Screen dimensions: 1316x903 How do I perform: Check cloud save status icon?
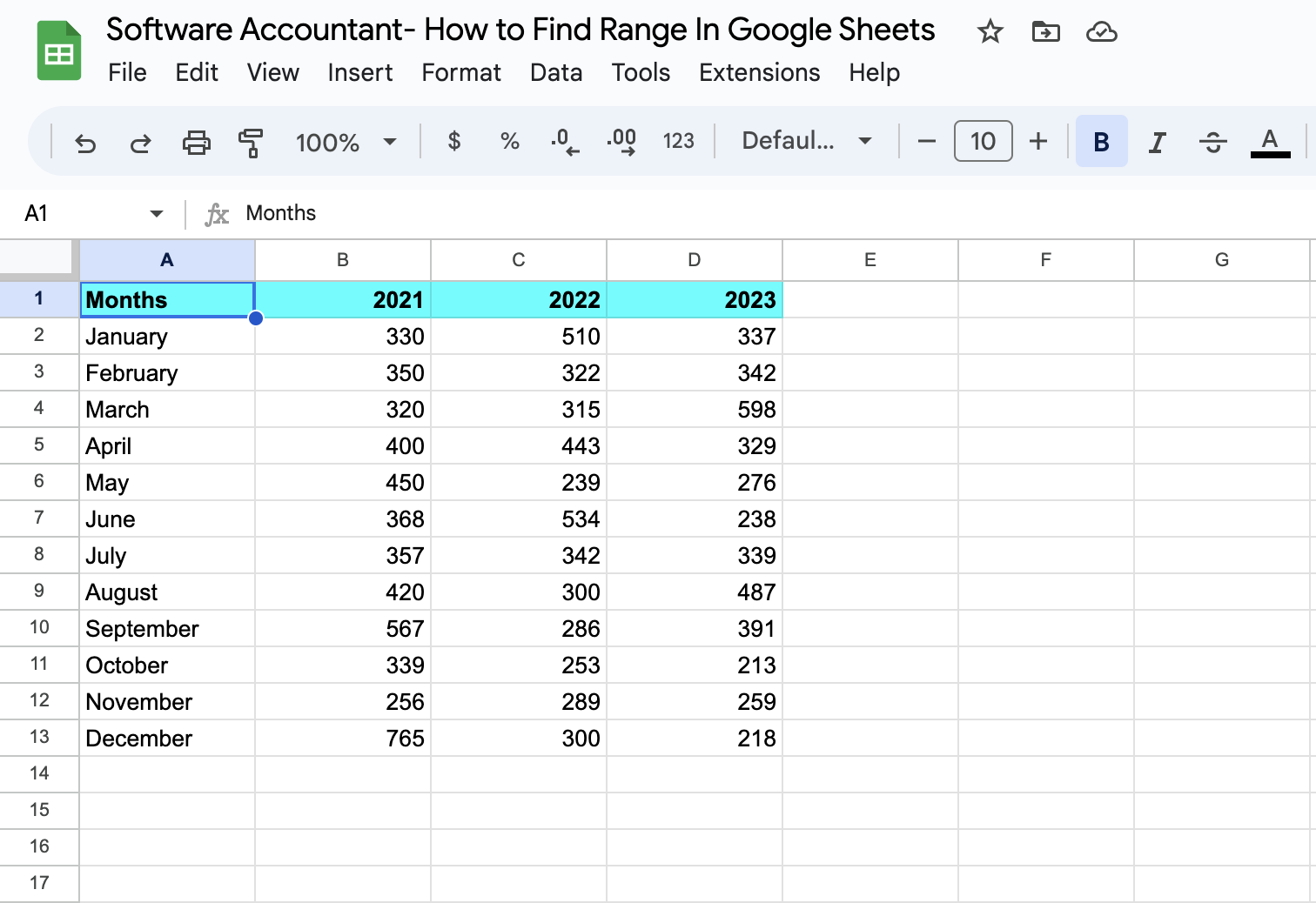(1102, 32)
